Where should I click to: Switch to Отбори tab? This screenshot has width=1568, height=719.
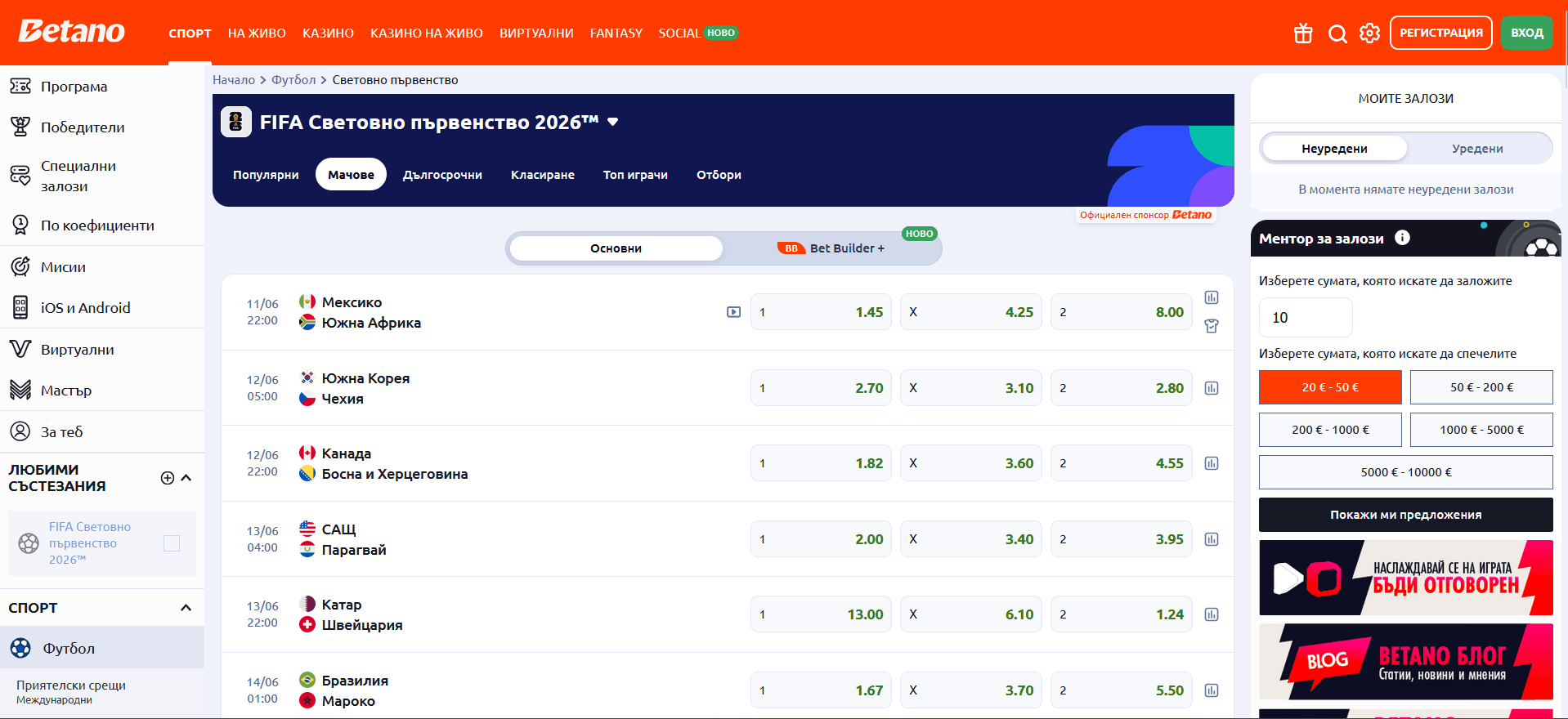pyautogui.click(x=719, y=175)
